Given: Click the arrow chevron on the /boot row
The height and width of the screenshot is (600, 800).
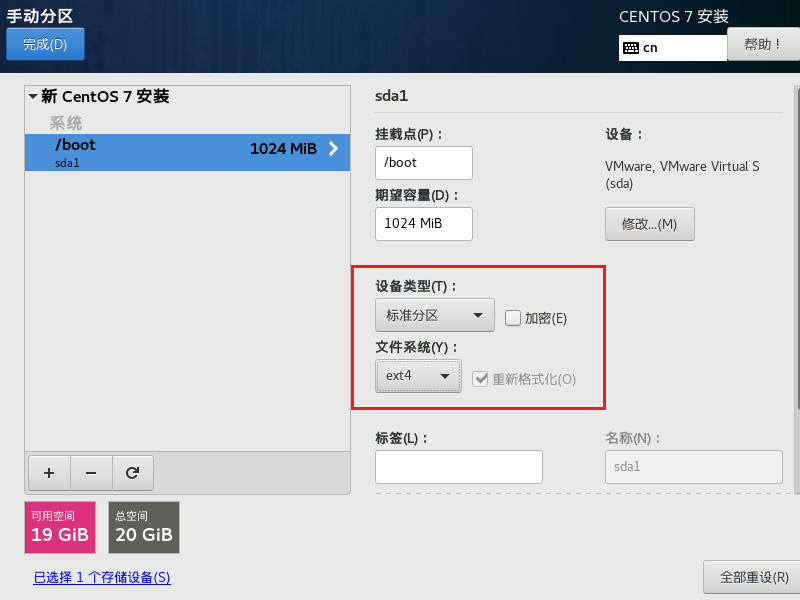Looking at the screenshot, I should coord(333,148).
